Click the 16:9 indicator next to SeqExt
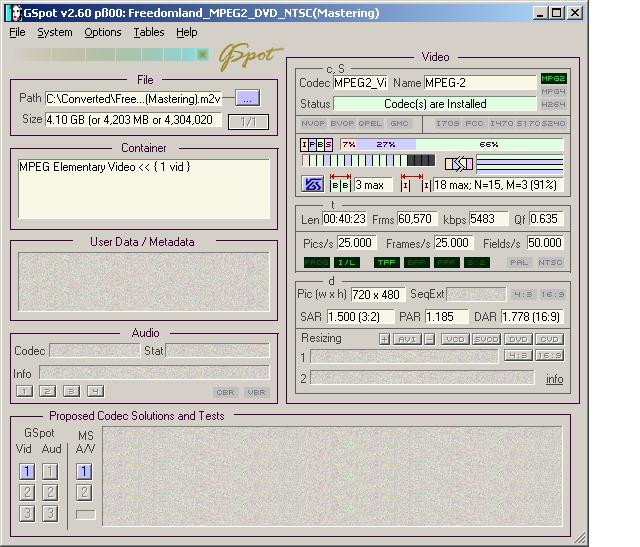Viewport: 640px width, 547px height. click(552, 294)
